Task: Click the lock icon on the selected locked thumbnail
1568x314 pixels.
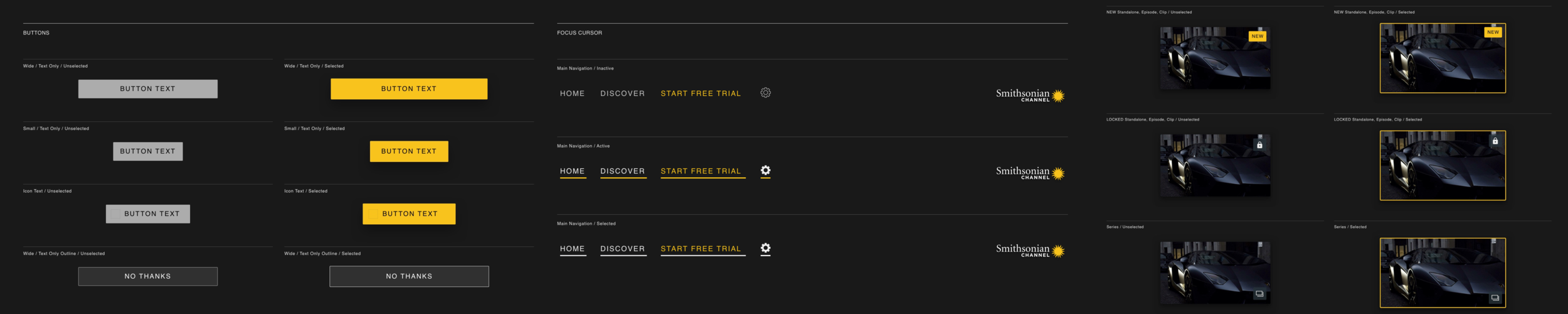Action: pyautogui.click(x=1495, y=141)
